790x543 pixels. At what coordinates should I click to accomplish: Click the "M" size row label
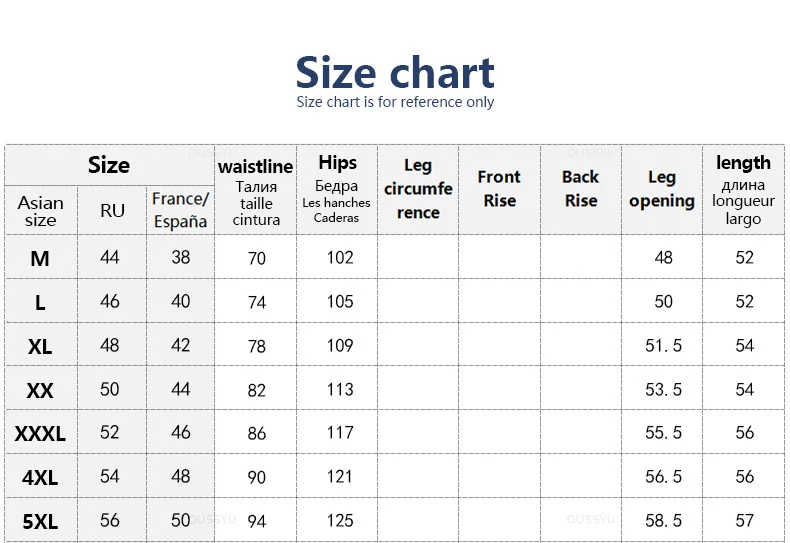point(40,259)
